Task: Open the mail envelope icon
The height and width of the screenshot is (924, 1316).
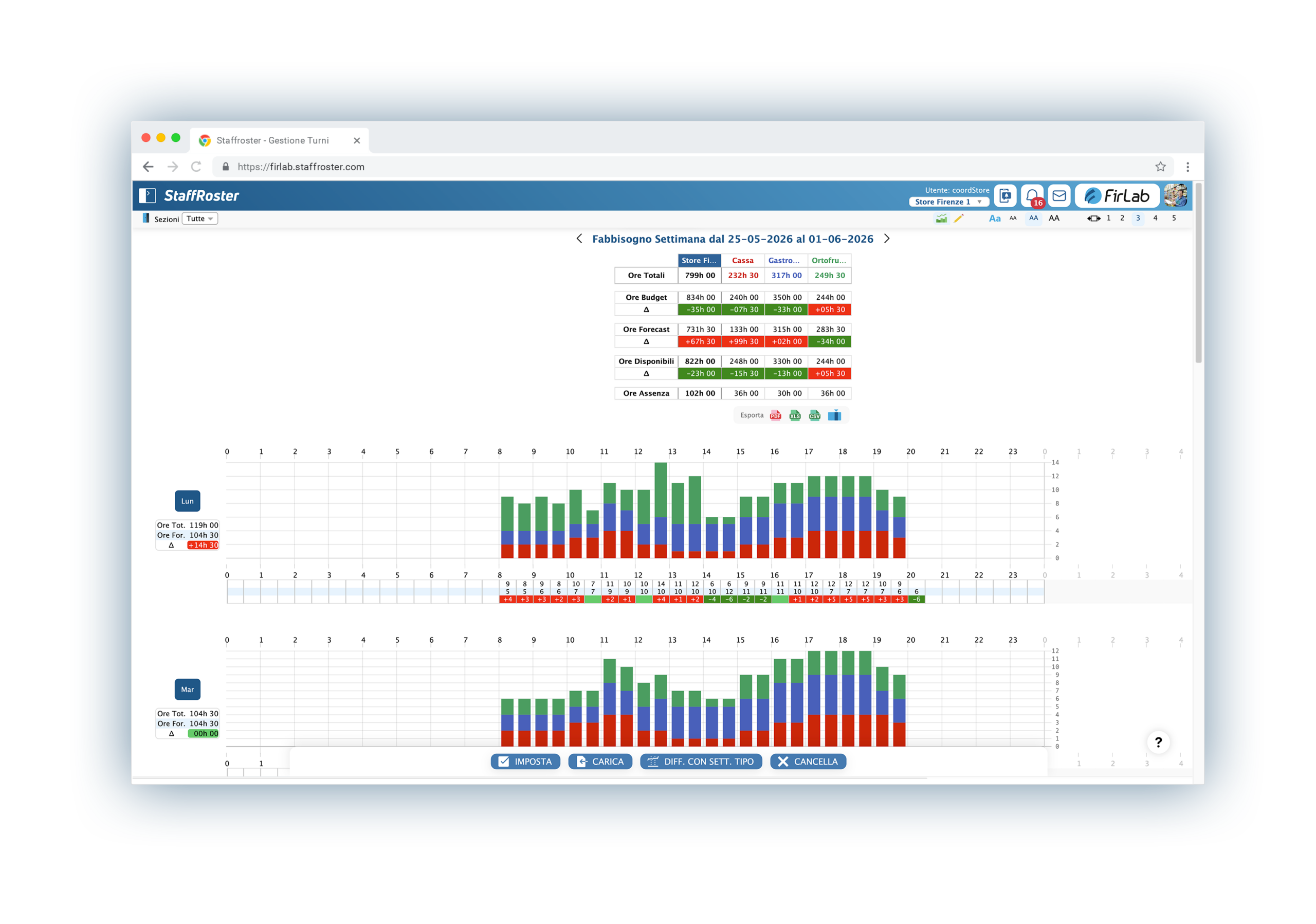Action: (x=1059, y=195)
